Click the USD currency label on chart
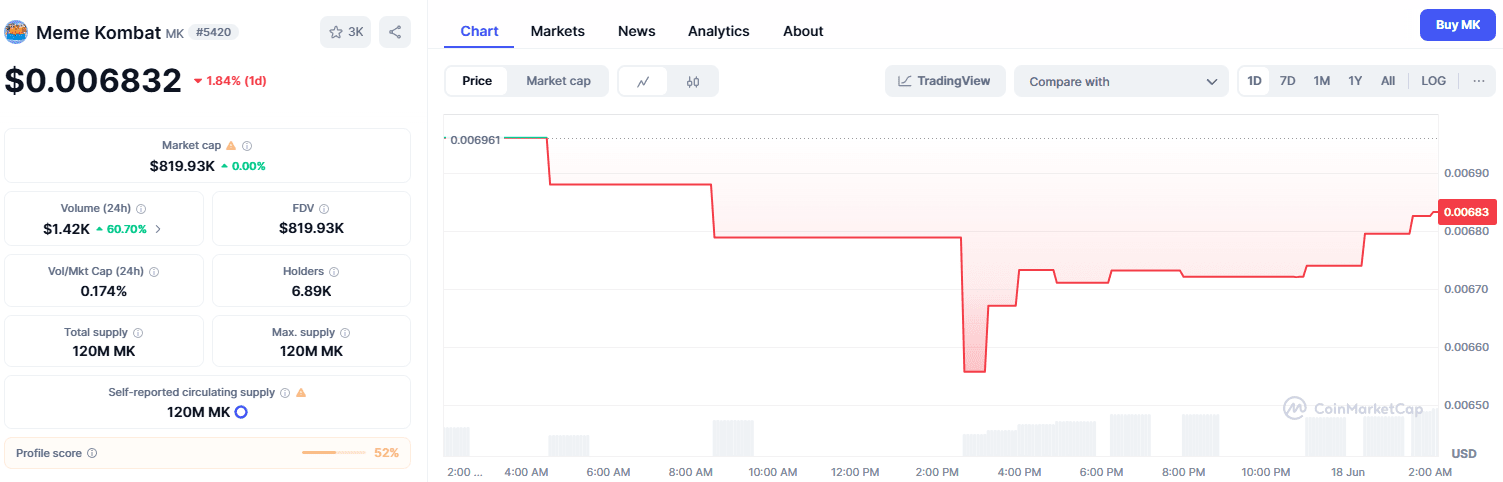Screen dimensions: 1503x482 pyautogui.click(x=1464, y=453)
